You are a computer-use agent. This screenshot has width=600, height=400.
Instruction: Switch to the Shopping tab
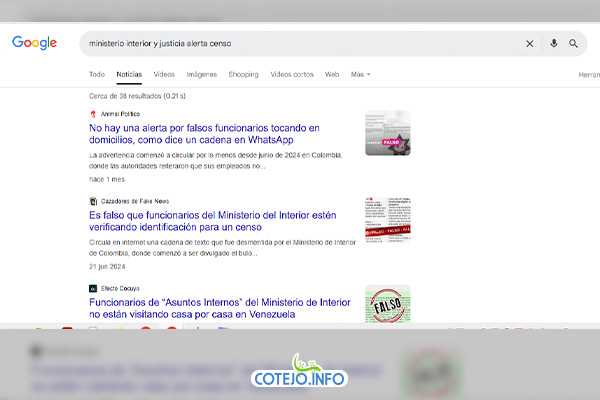click(243, 74)
